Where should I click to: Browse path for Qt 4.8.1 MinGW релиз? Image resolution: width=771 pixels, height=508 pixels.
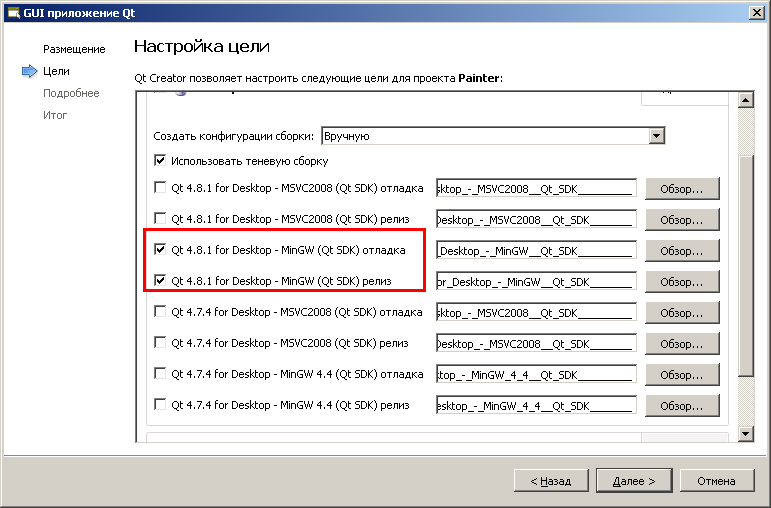click(682, 282)
